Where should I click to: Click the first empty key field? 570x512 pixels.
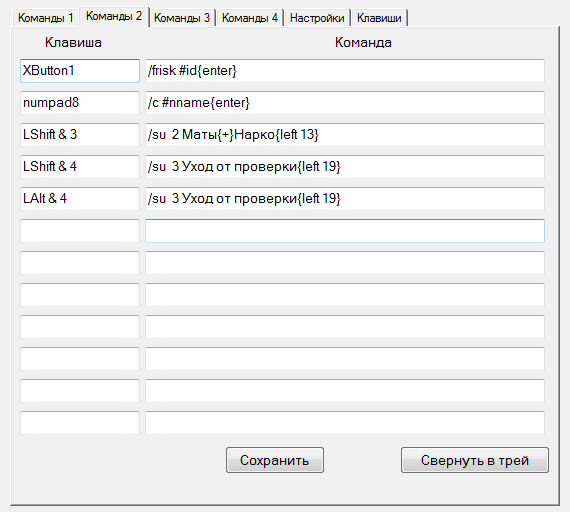(80, 231)
